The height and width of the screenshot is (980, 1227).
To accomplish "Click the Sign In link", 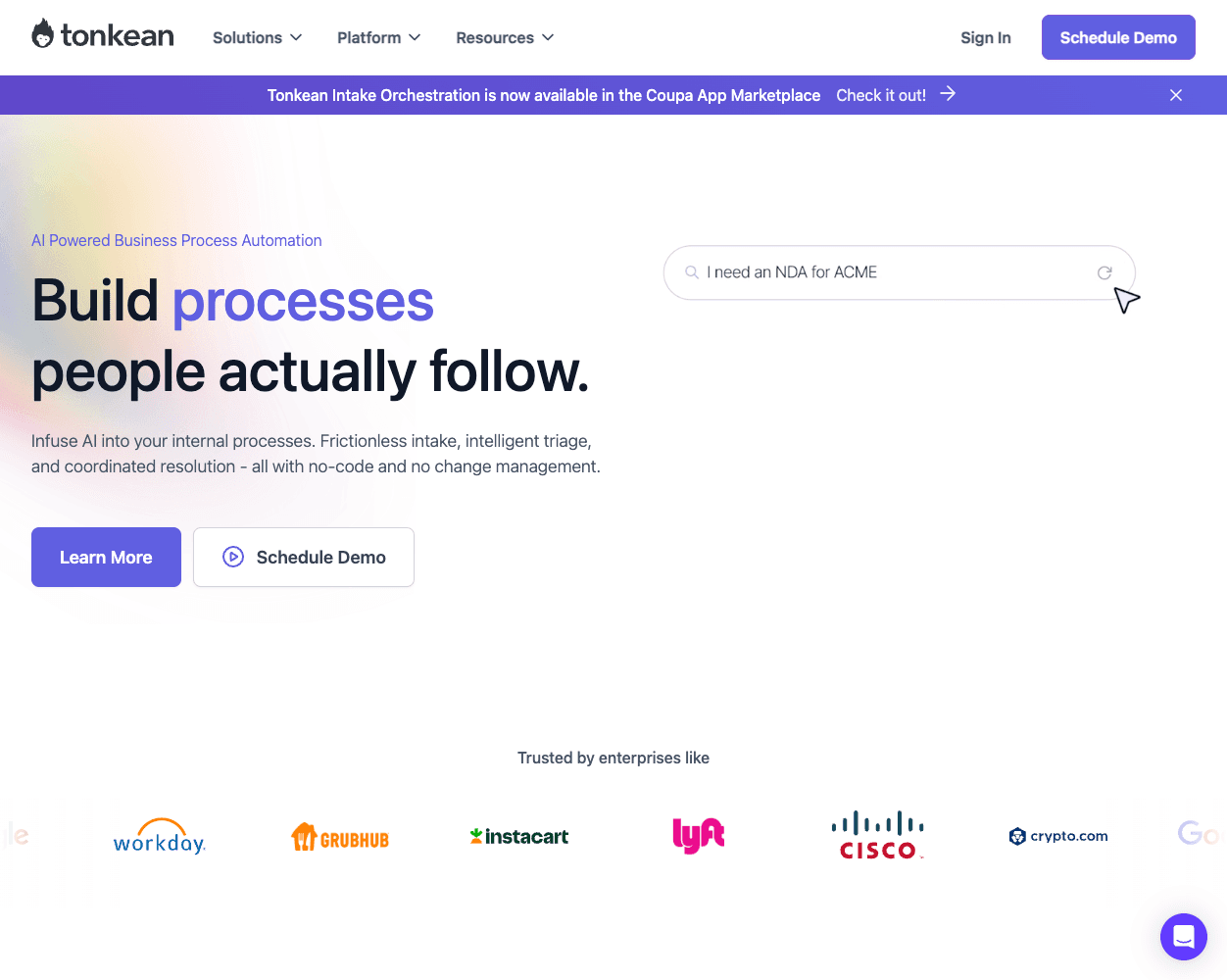I will 985,37.
